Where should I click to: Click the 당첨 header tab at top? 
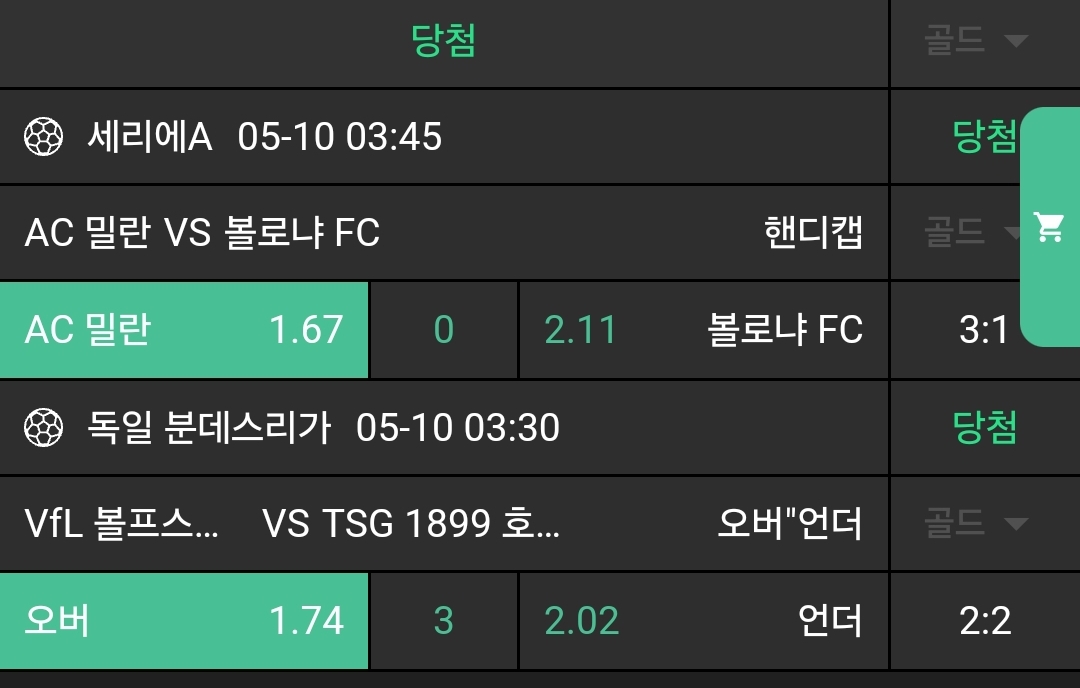click(444, 41)
